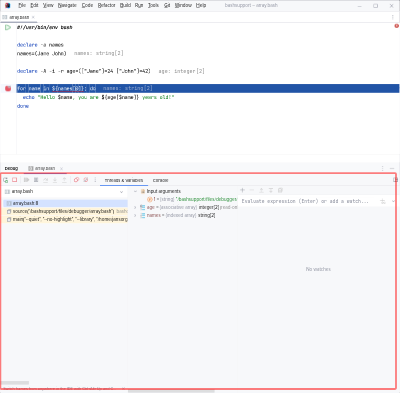Click the shebang line #!/usr/bin/env bash
Image resolution: width=400 pixels, height=393 pixels.
coord(44,27)
